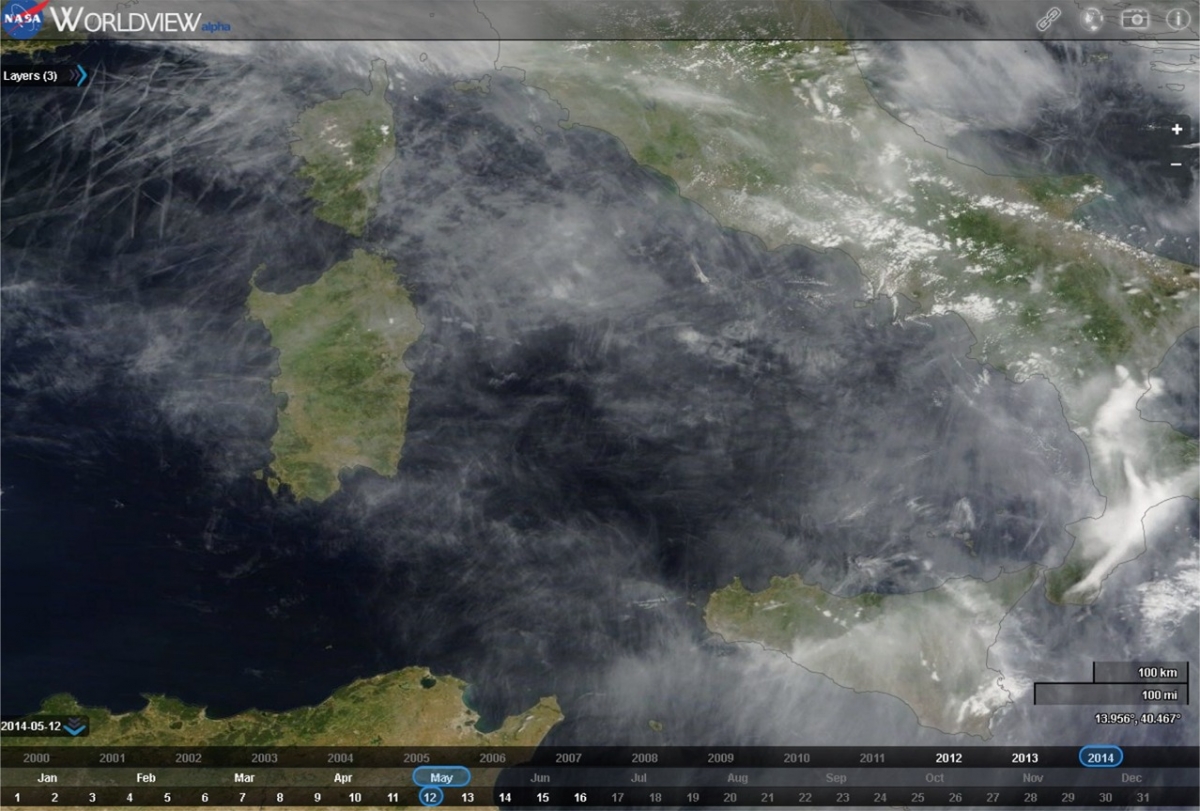This screenshot has height=811, width=1200.
Task: Zoom out with the minus button
Action: tap(1177, 164)
